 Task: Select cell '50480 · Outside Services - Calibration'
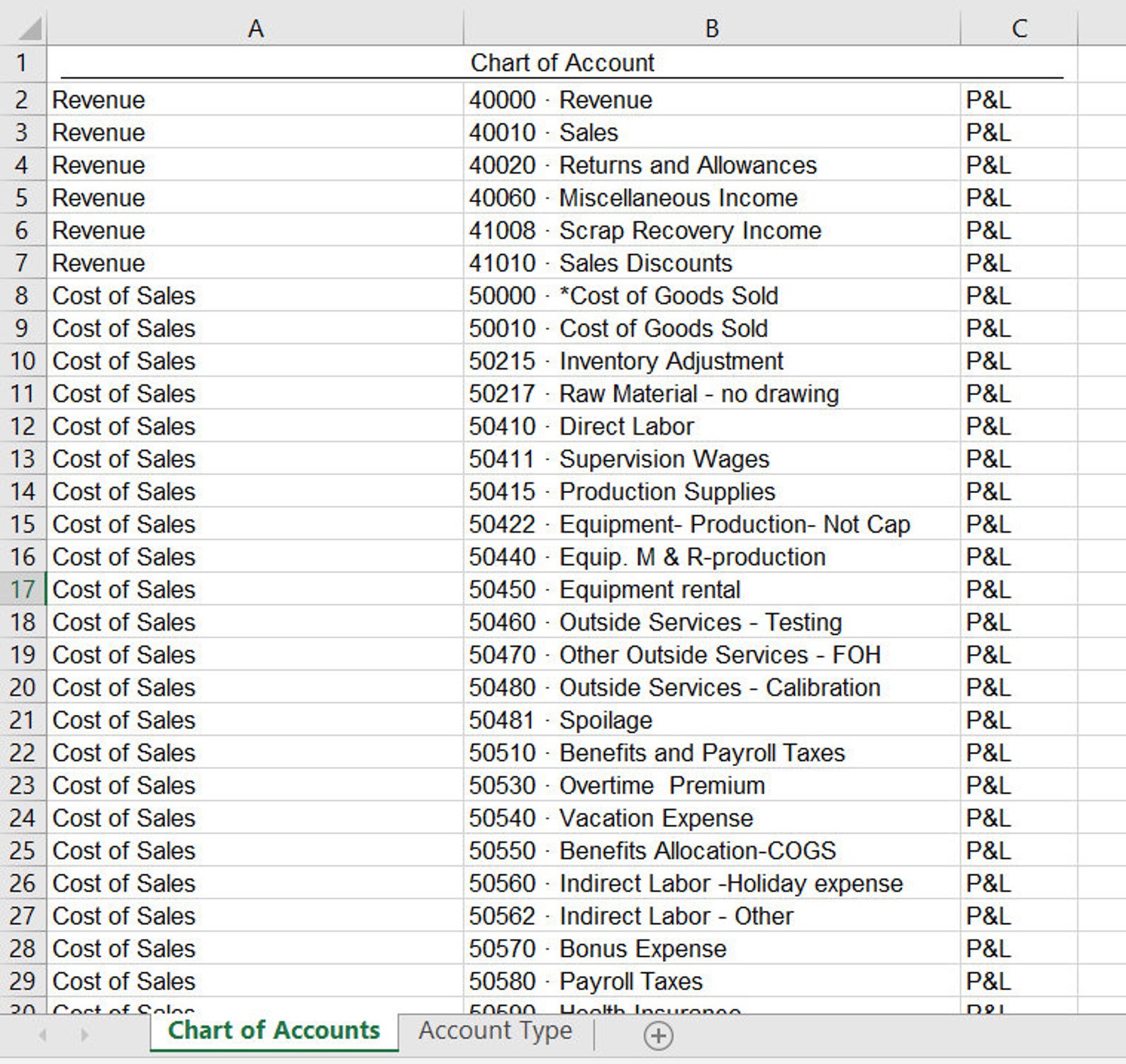point(712,687)
